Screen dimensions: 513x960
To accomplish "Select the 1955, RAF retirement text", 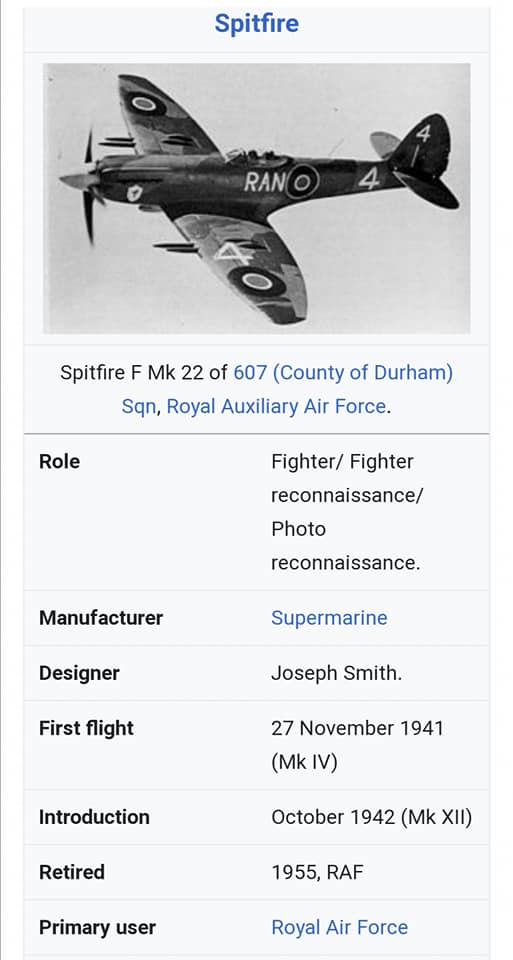I will point(317,872).
